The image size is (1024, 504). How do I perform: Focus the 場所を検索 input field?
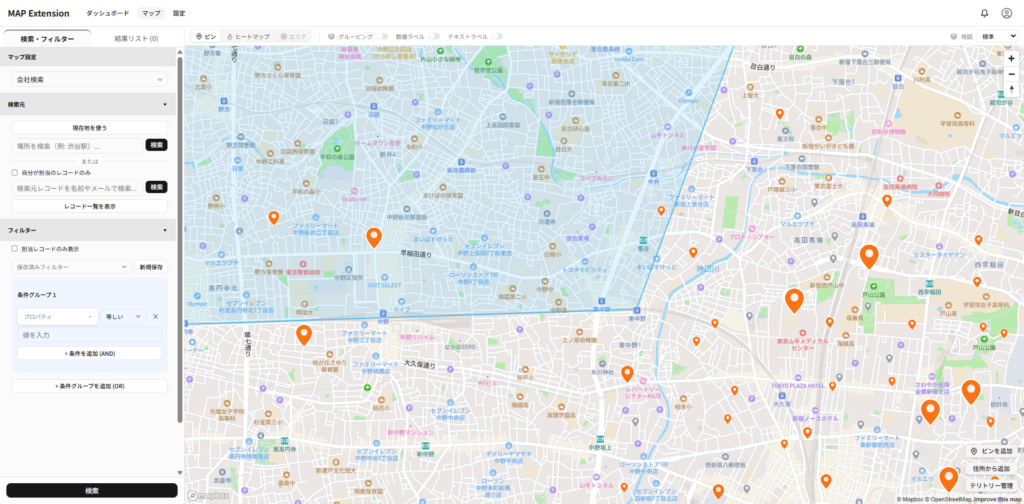(x=77, y=146)
